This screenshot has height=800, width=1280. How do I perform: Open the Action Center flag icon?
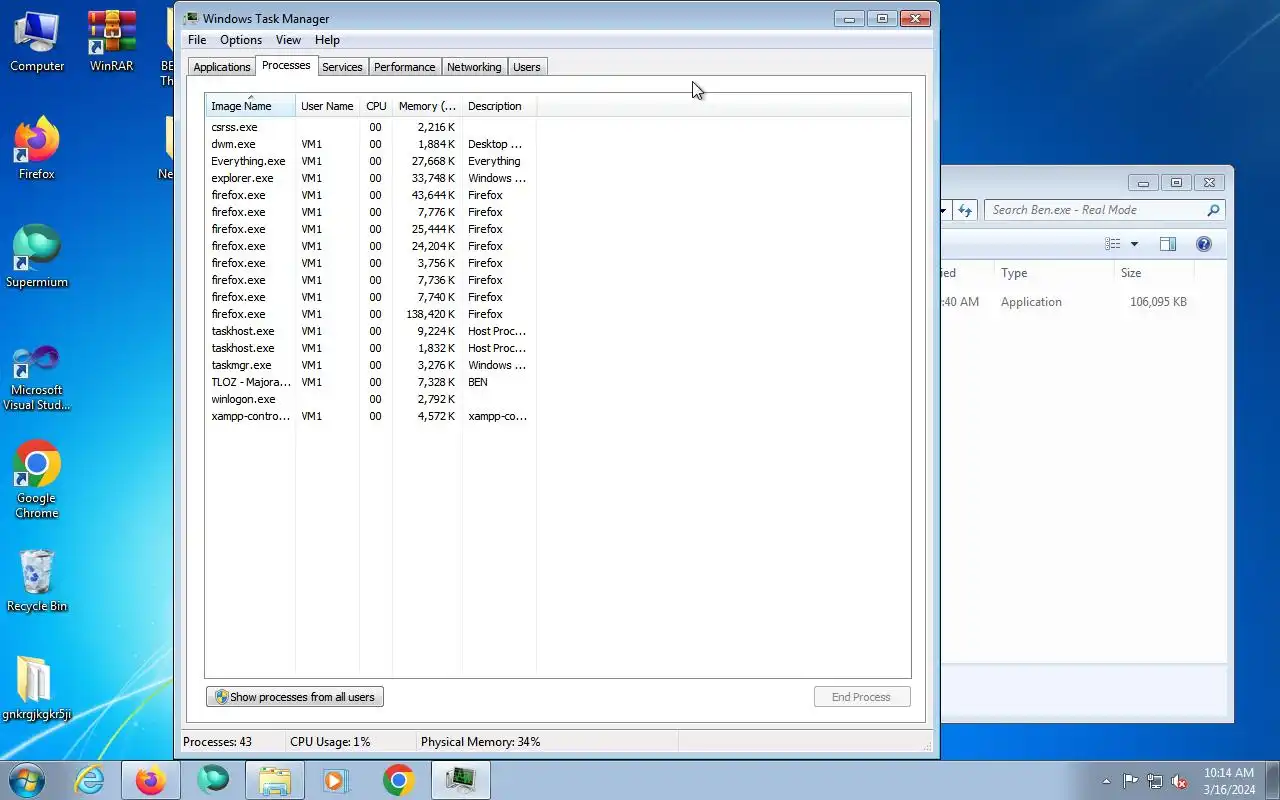click(x=1130, y=781)
